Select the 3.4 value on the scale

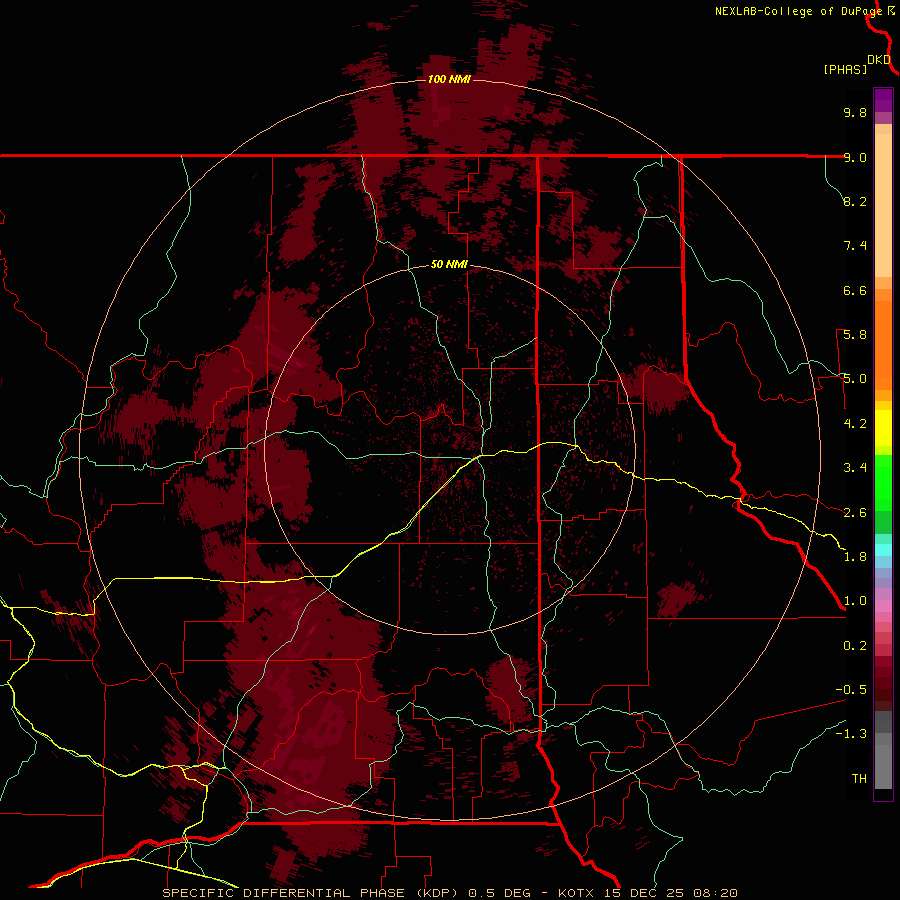[x=855, y=468]
